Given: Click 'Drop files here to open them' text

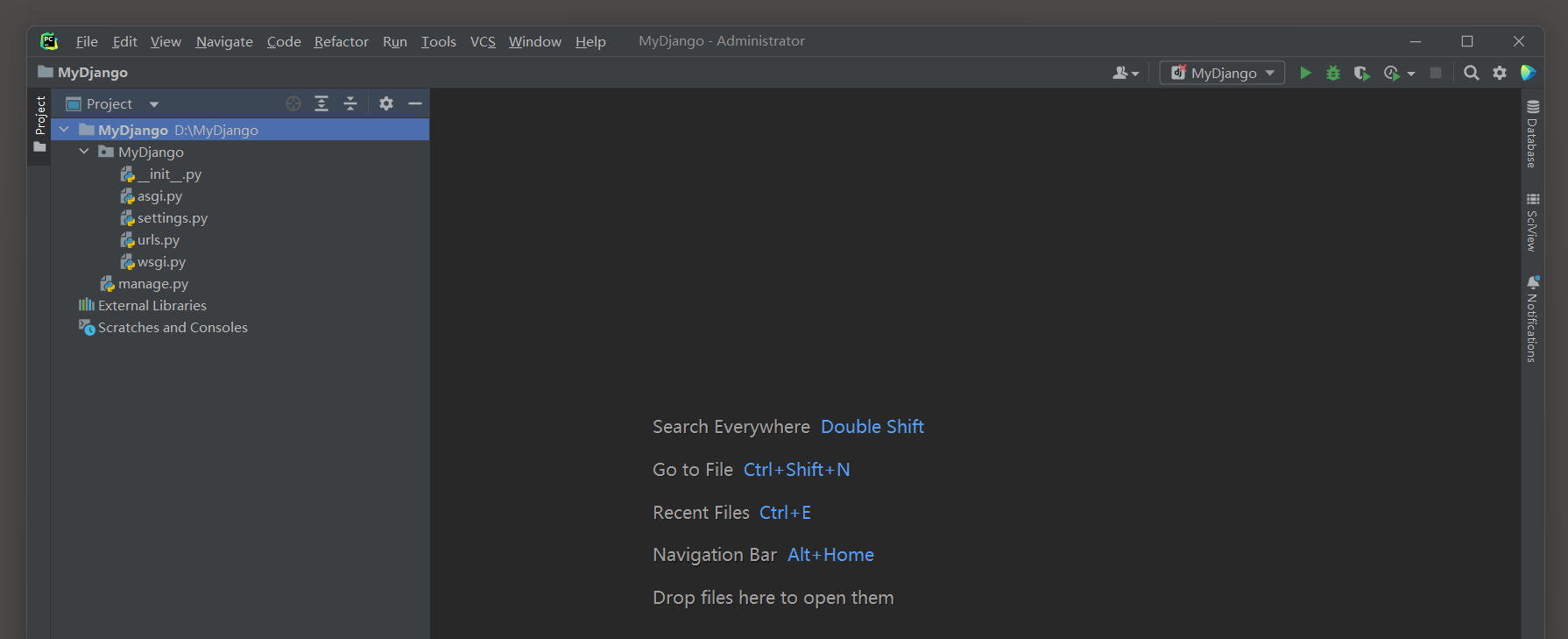Looking at the screenshot, I should click(773, 597).
